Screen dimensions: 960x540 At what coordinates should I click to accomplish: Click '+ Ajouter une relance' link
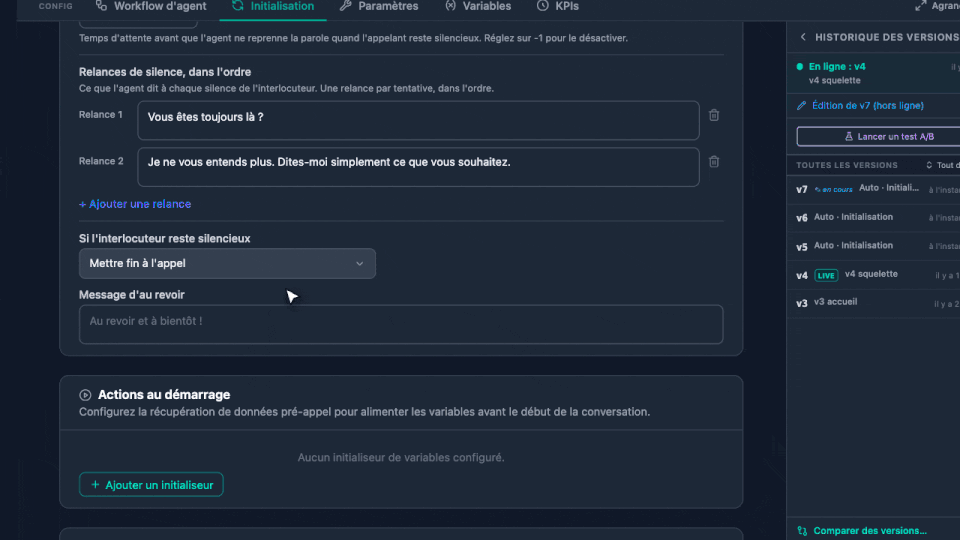pos(135,204)
